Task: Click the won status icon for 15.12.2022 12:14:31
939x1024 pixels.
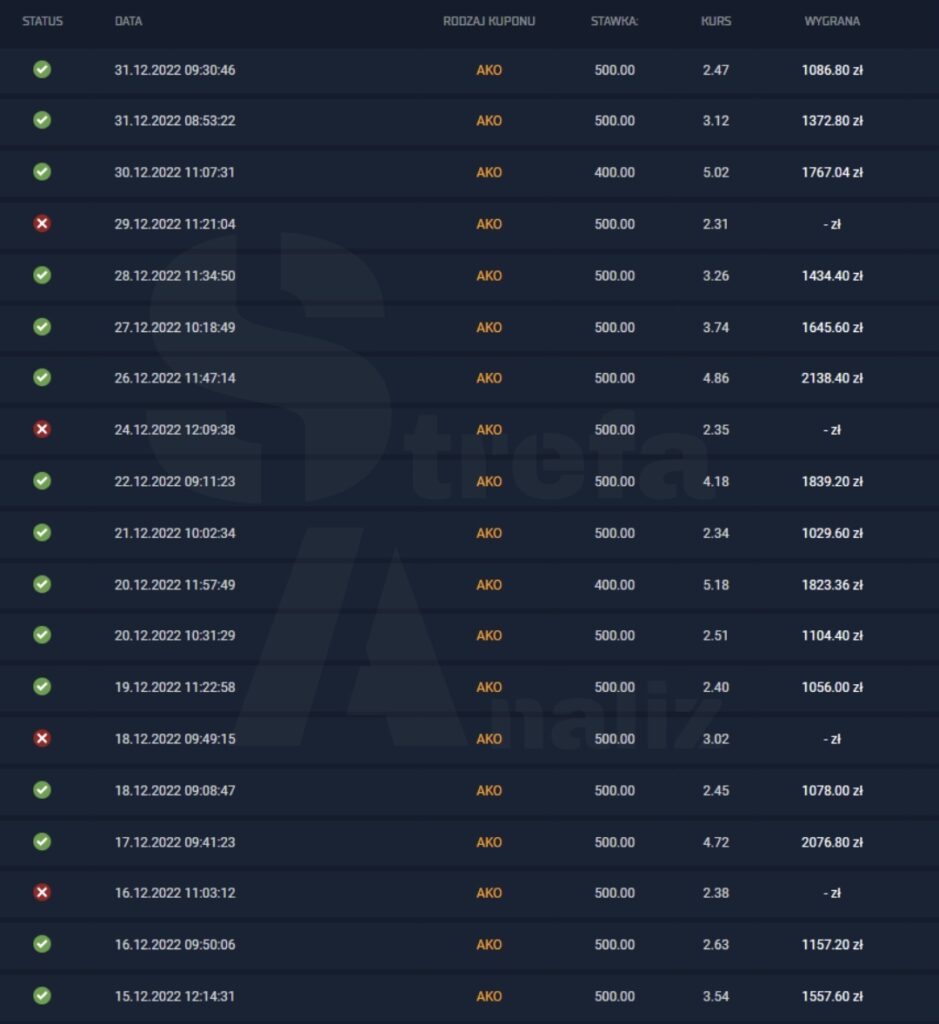Action: (42, 995)
